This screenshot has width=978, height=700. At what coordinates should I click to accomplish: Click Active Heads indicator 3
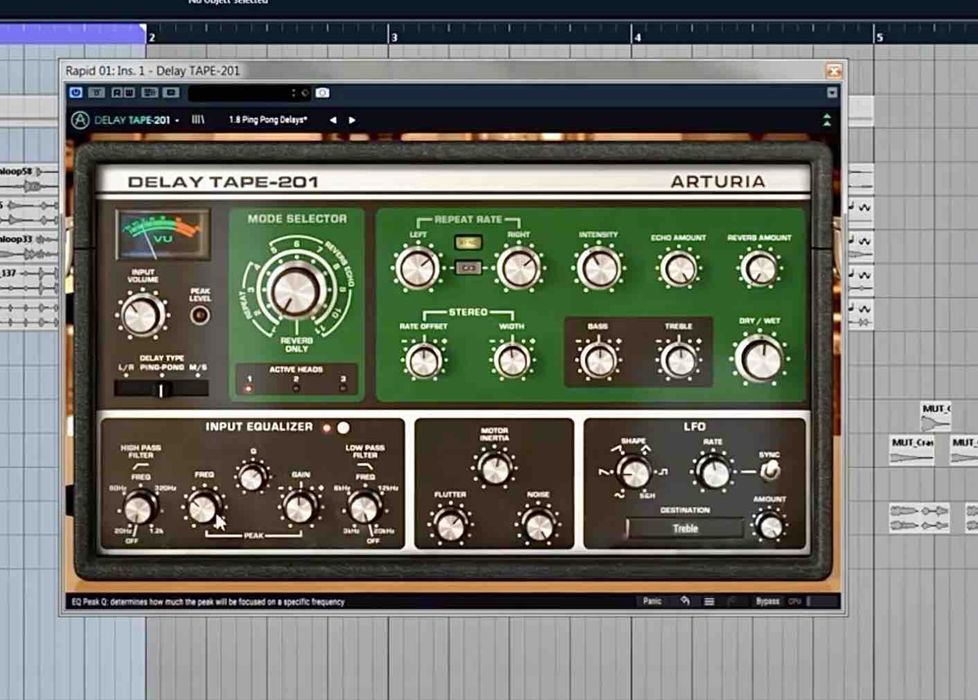343,388
